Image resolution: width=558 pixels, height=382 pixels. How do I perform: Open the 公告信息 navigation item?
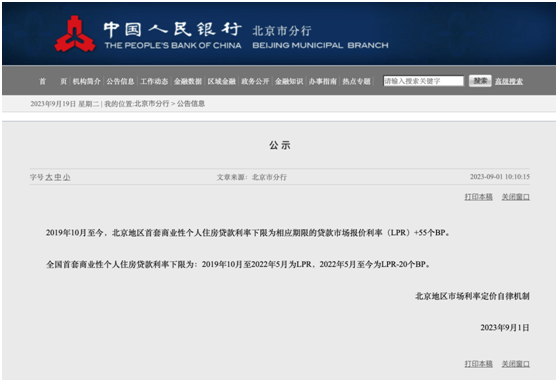point(120,82)
